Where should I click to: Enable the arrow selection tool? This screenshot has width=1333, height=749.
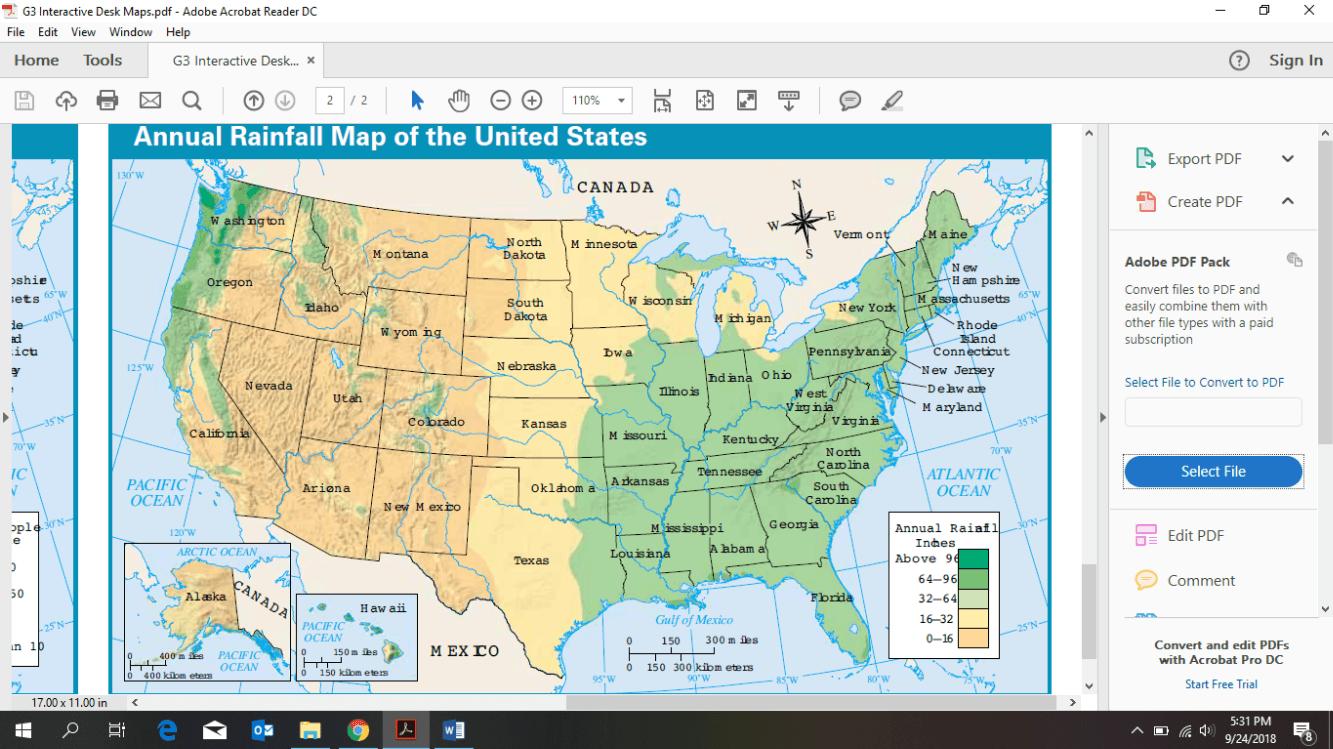418,100
